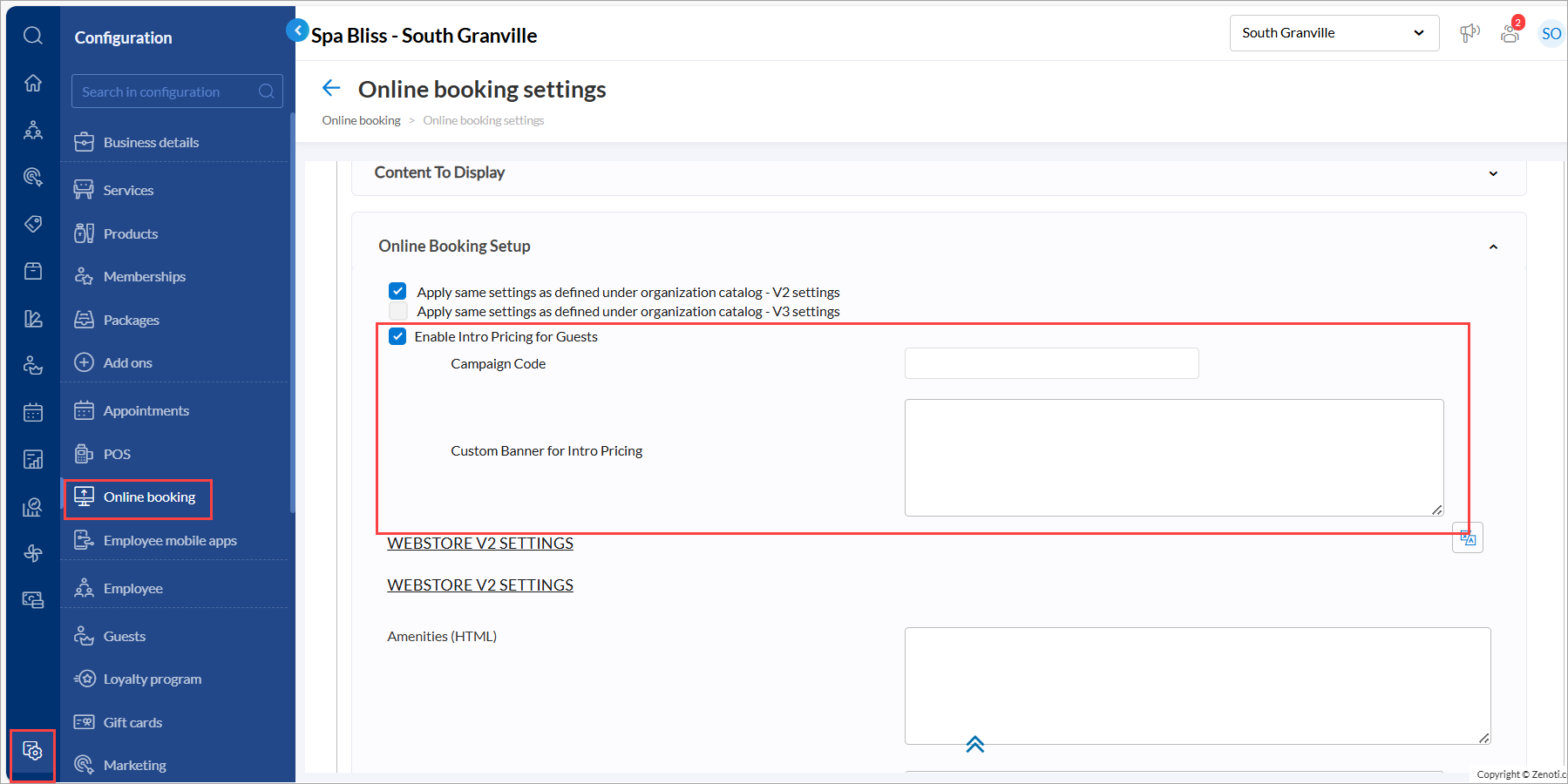Collapse the Online Booking Setup section
This screenshot has height=784, width=1568.
[x=1493, y=247]
